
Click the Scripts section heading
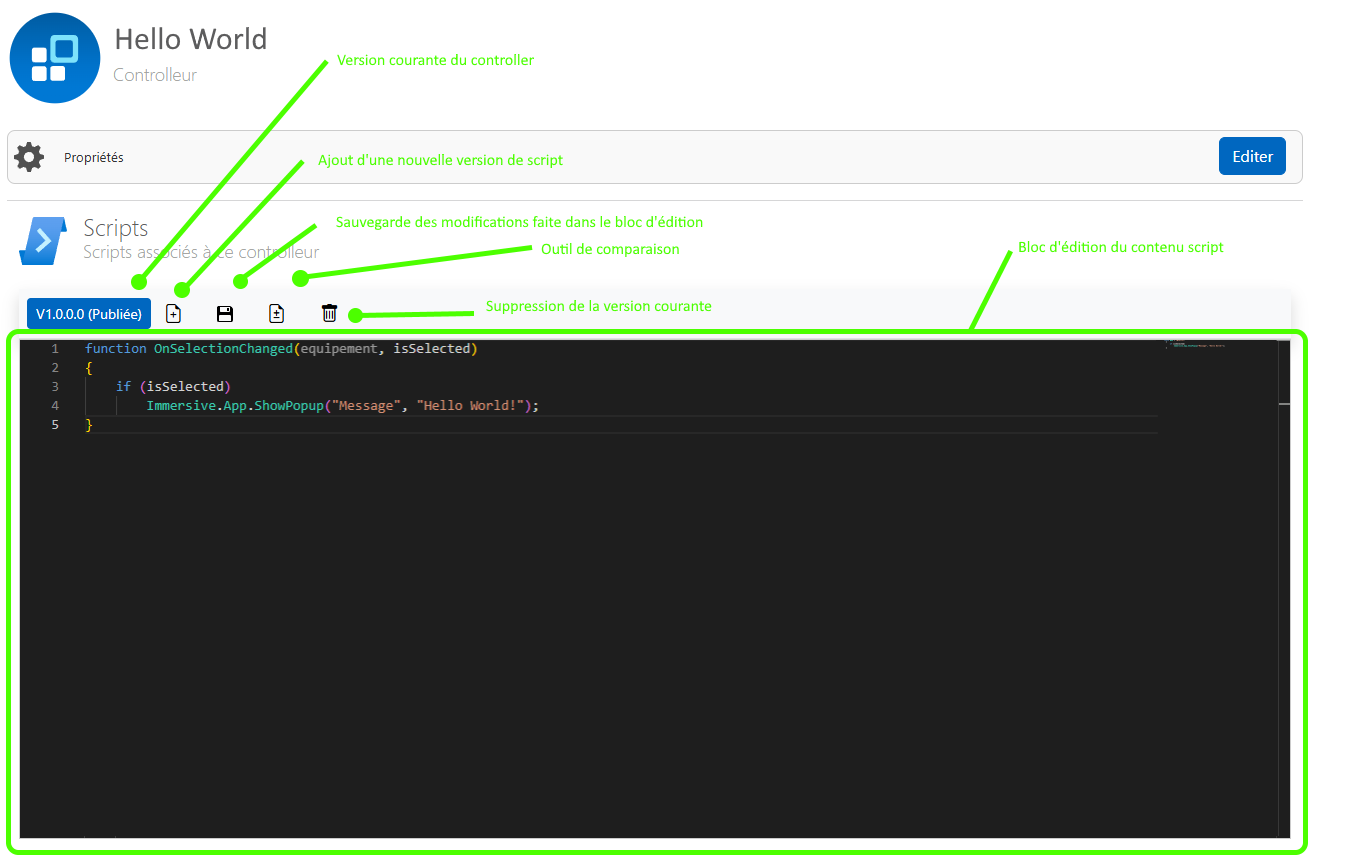[x=116, y=228]
